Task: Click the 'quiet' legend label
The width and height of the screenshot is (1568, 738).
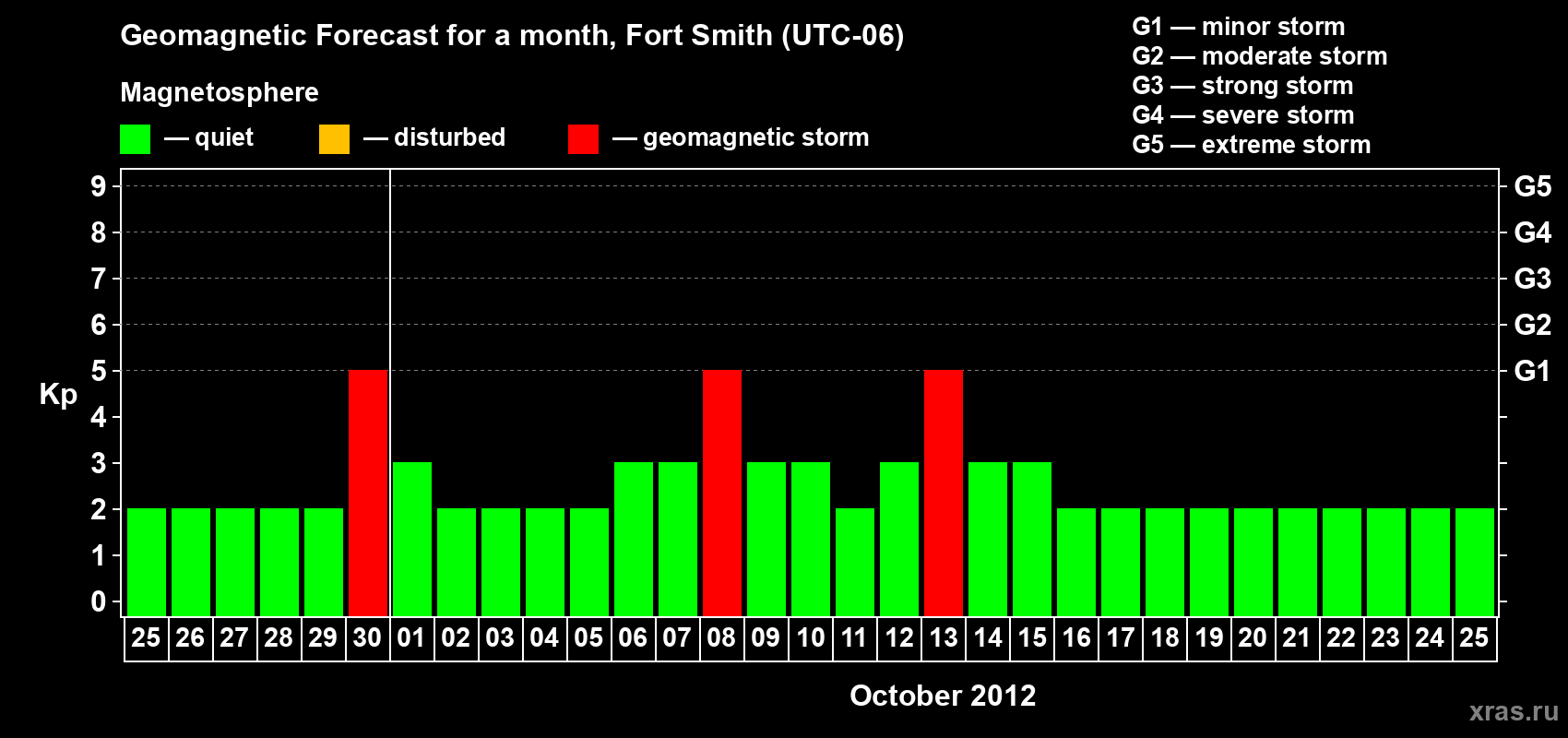Action: click(224, 138)
